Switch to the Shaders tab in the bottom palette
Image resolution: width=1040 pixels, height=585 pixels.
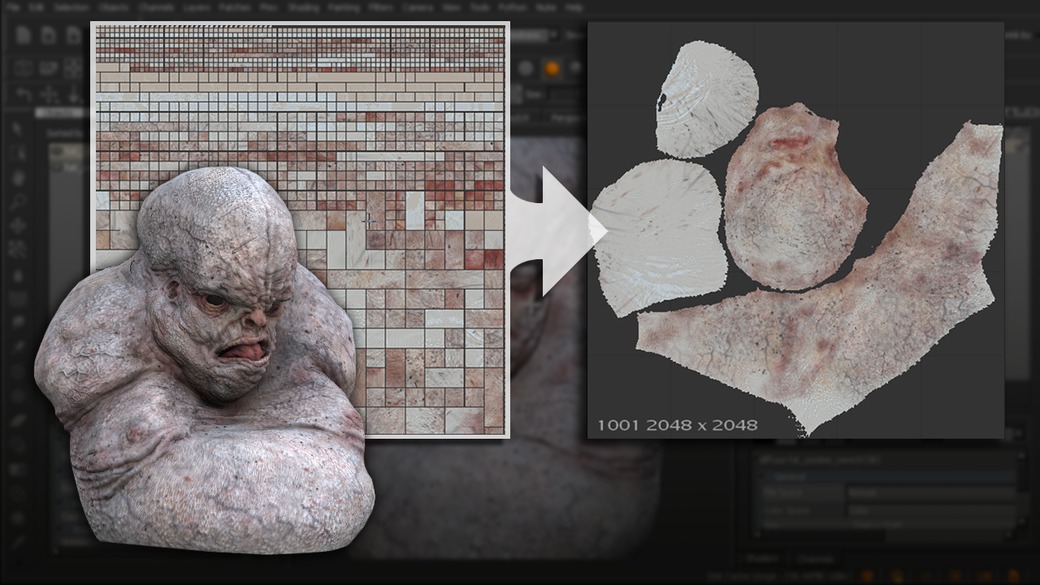[763, 558]
